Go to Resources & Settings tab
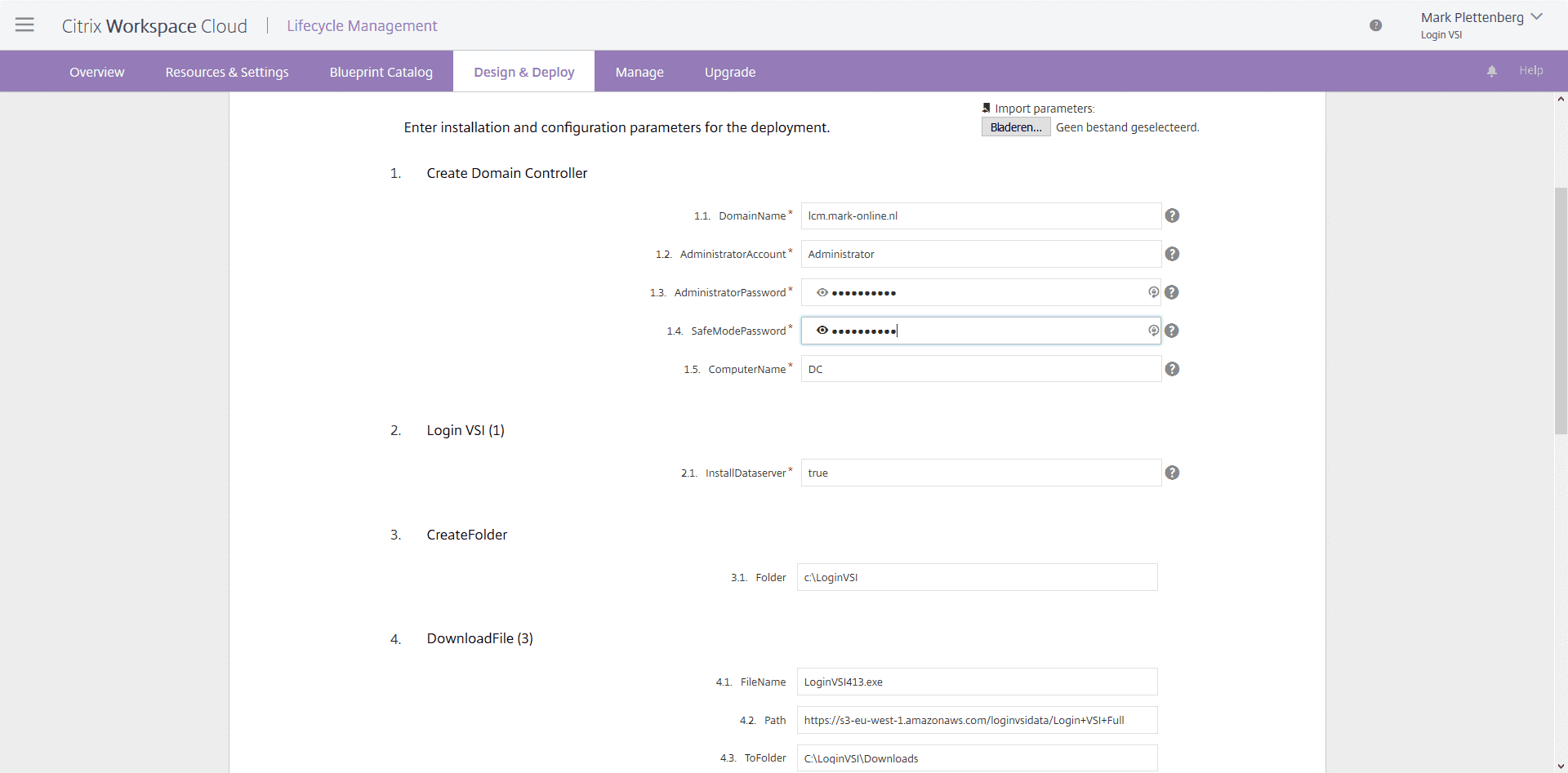 tap(227, 72)
